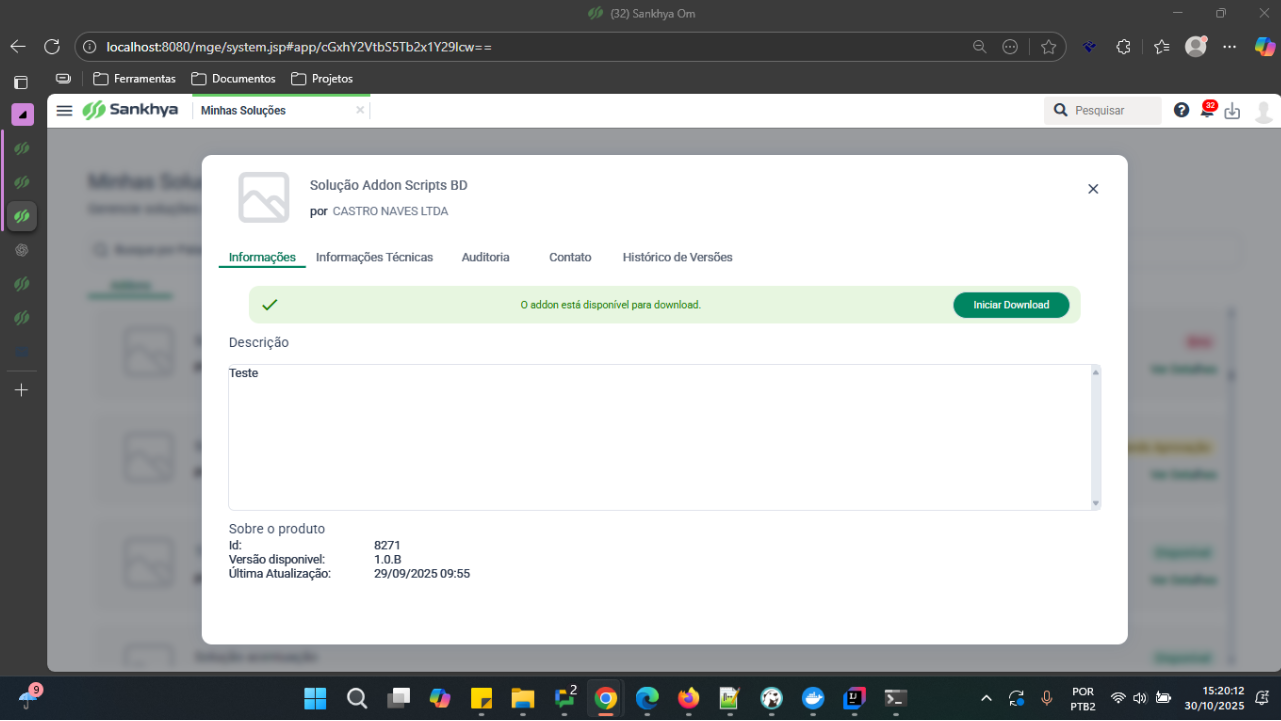
Task: Open the Ferramentas bookmarks folder
Action: click(134, 79)
